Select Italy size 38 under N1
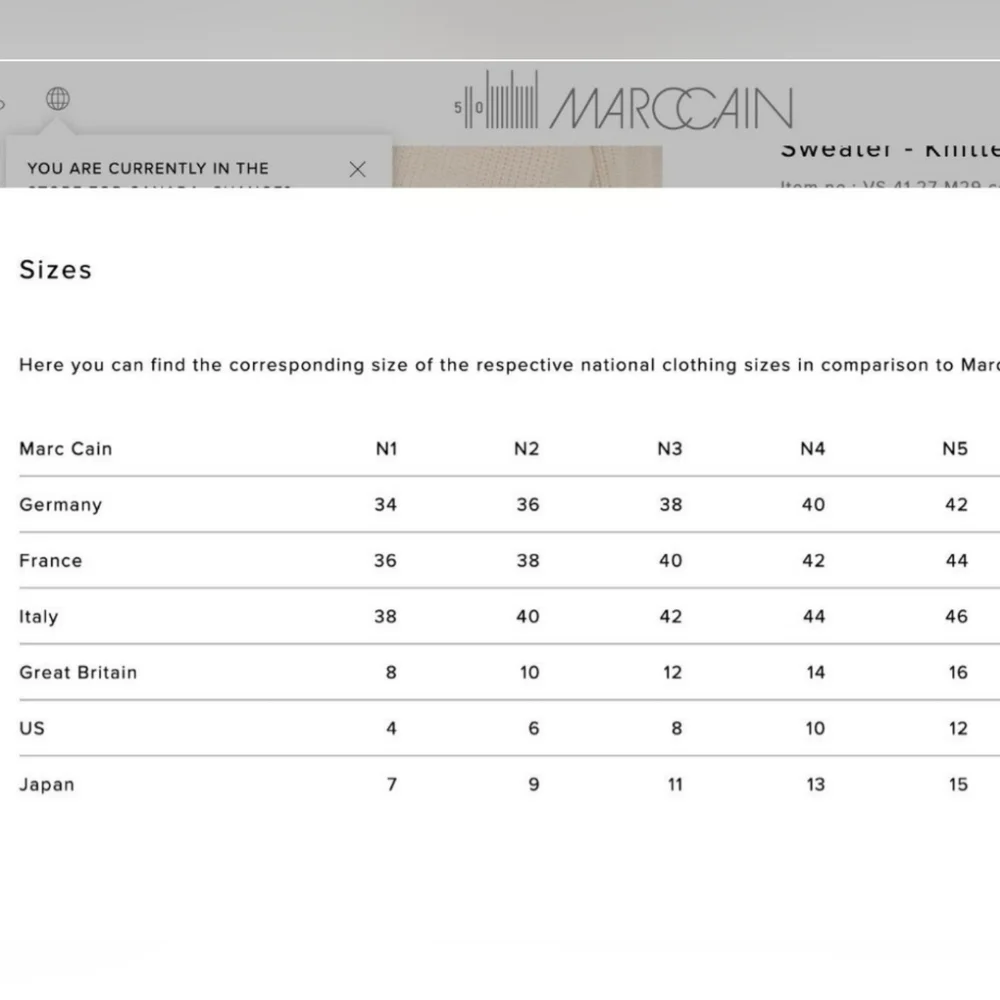Viewport: 1000px width, 1000px height. pyautogui.click(x=385, y=617)
